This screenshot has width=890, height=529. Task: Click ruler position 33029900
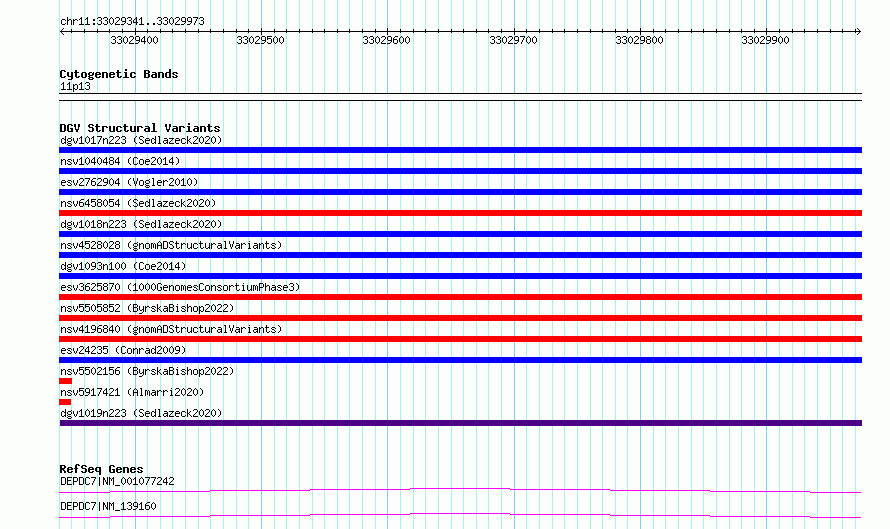click(x=766, y=40)
